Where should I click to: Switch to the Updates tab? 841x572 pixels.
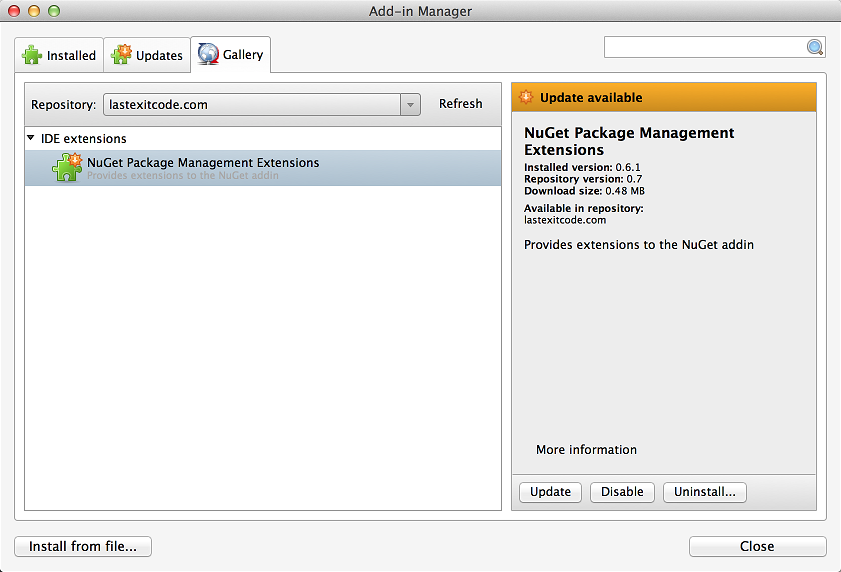tap(147, 55)
